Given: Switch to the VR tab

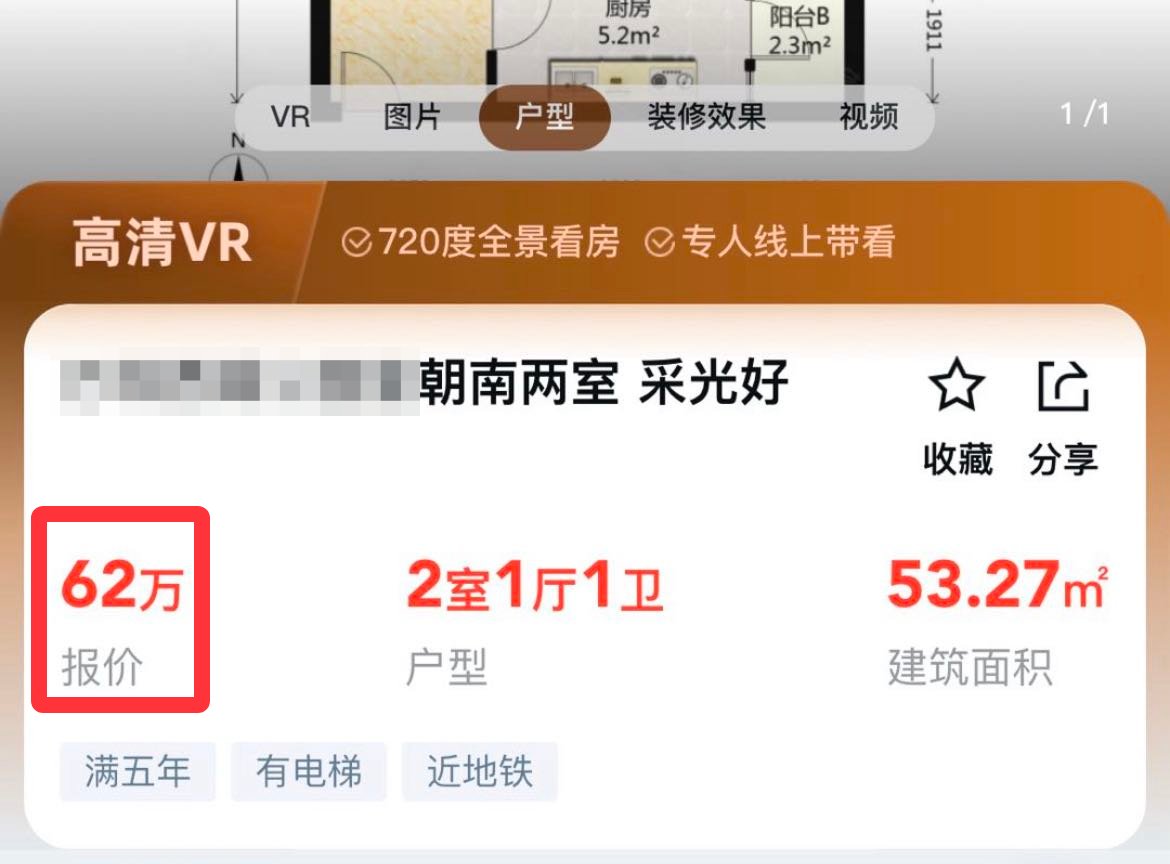Looking at the screenshot, I should [x=290, y=117].
